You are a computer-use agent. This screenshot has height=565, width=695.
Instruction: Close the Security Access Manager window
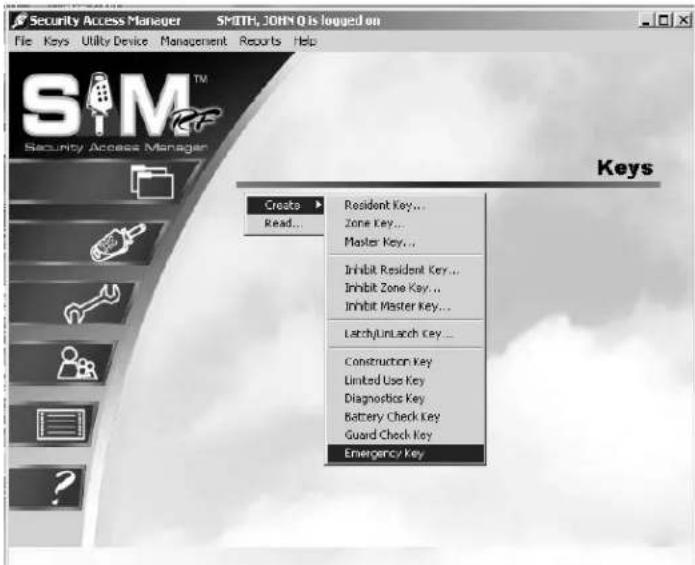click(683, 20)
